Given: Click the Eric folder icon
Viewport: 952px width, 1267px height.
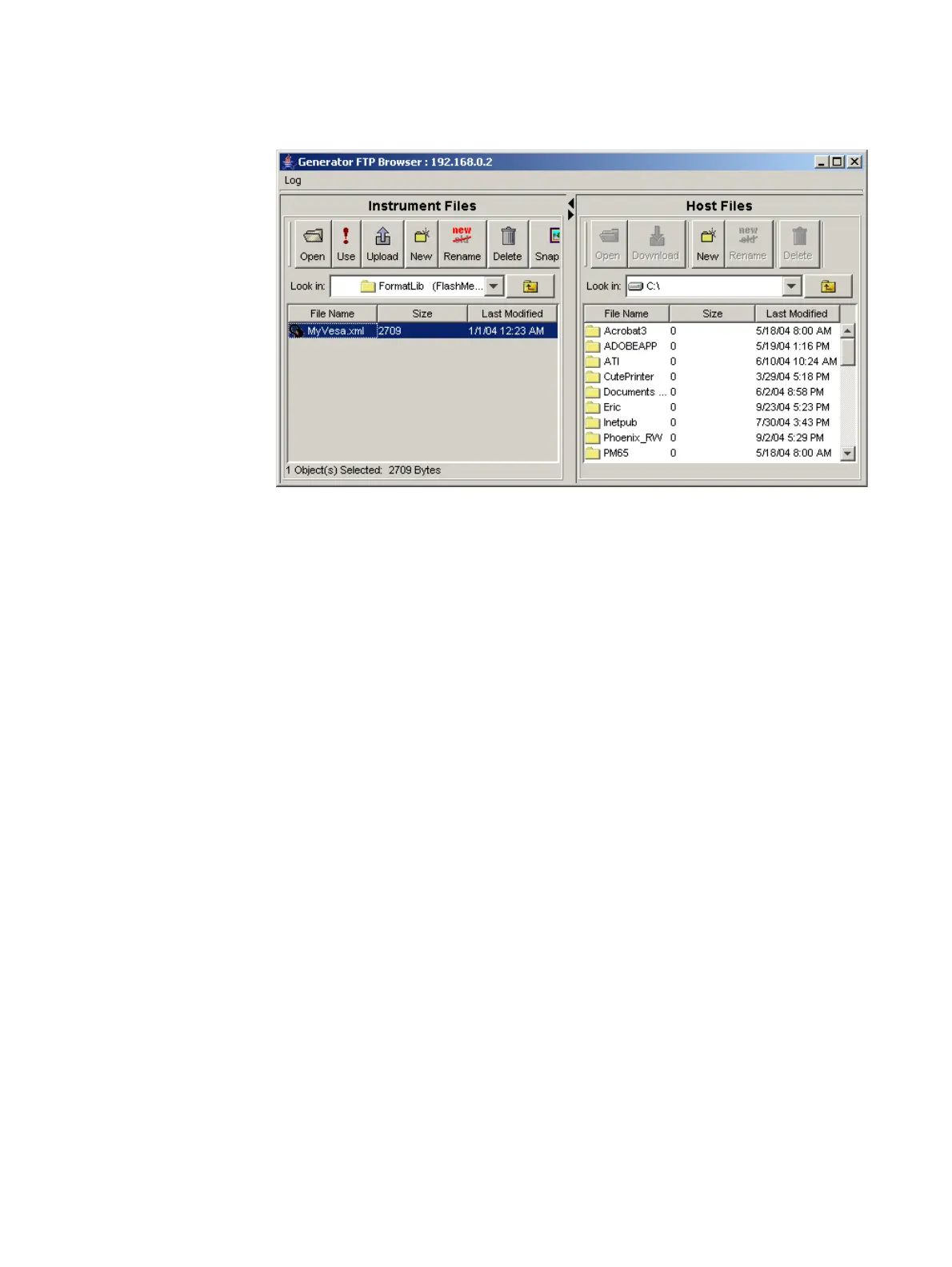Looking at the screenshot, I should click(593, 407).
